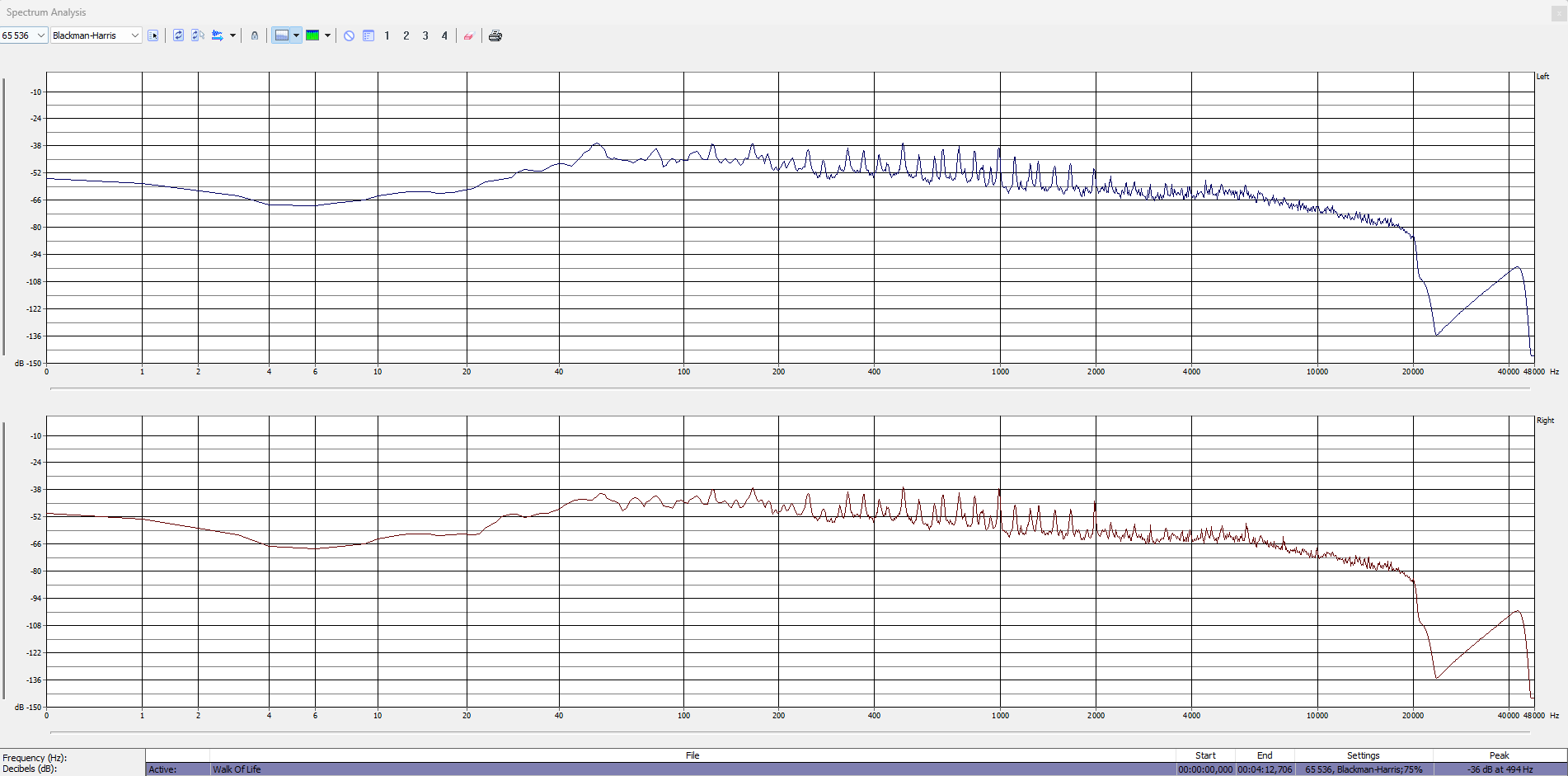Click the blue circle-slash clear icon

pos(350,35)
